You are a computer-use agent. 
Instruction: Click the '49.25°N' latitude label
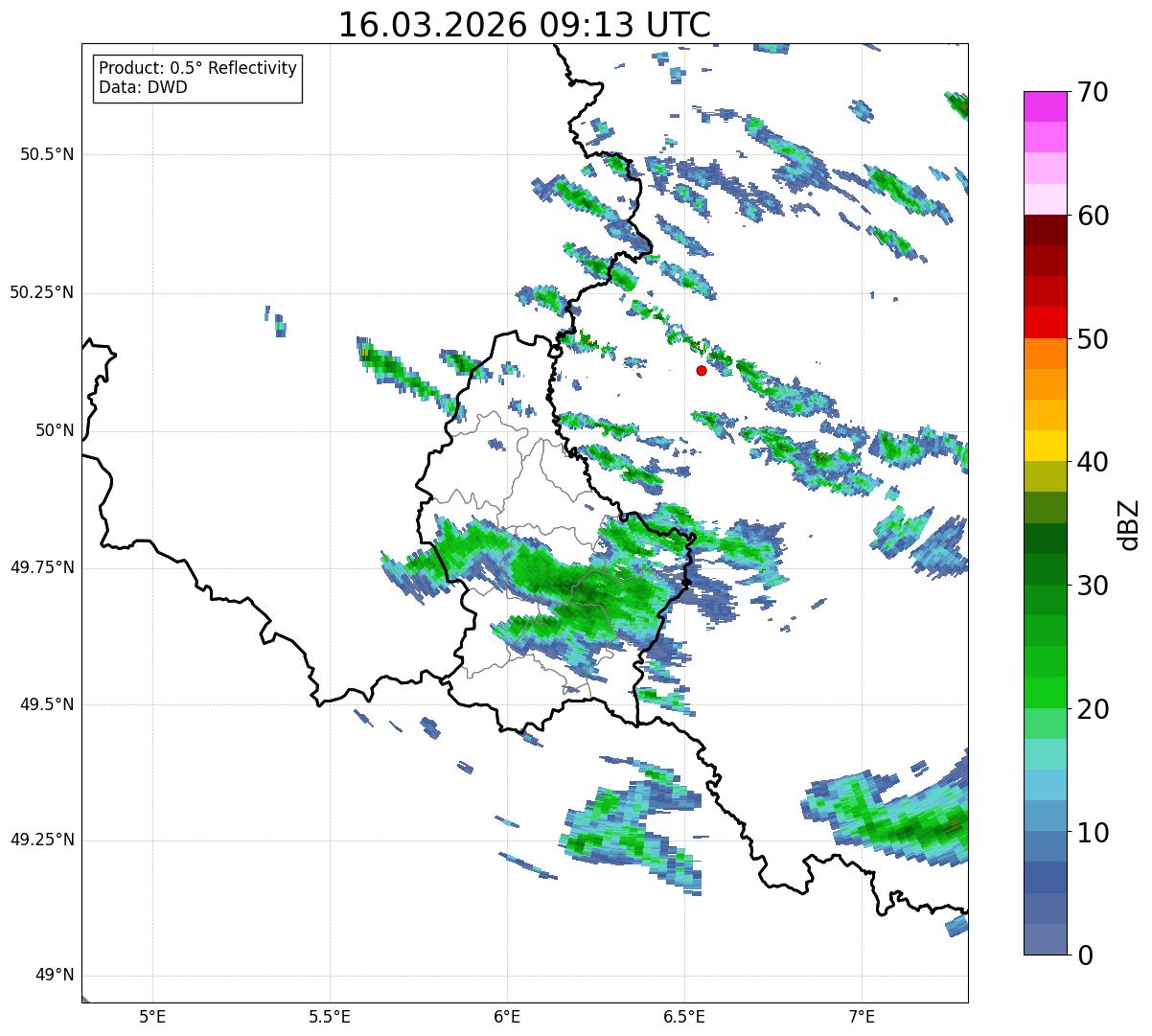pyautogui.click(x=41, y=840)
